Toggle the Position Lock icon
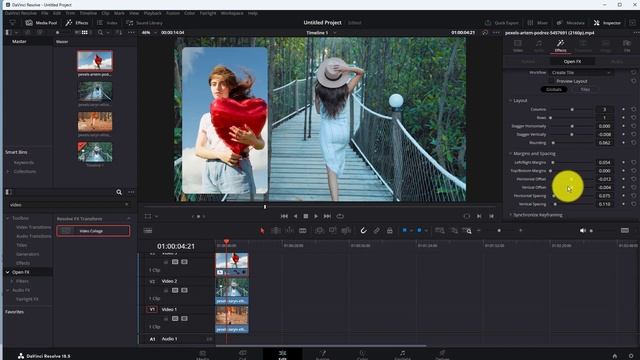 point(390,231)
